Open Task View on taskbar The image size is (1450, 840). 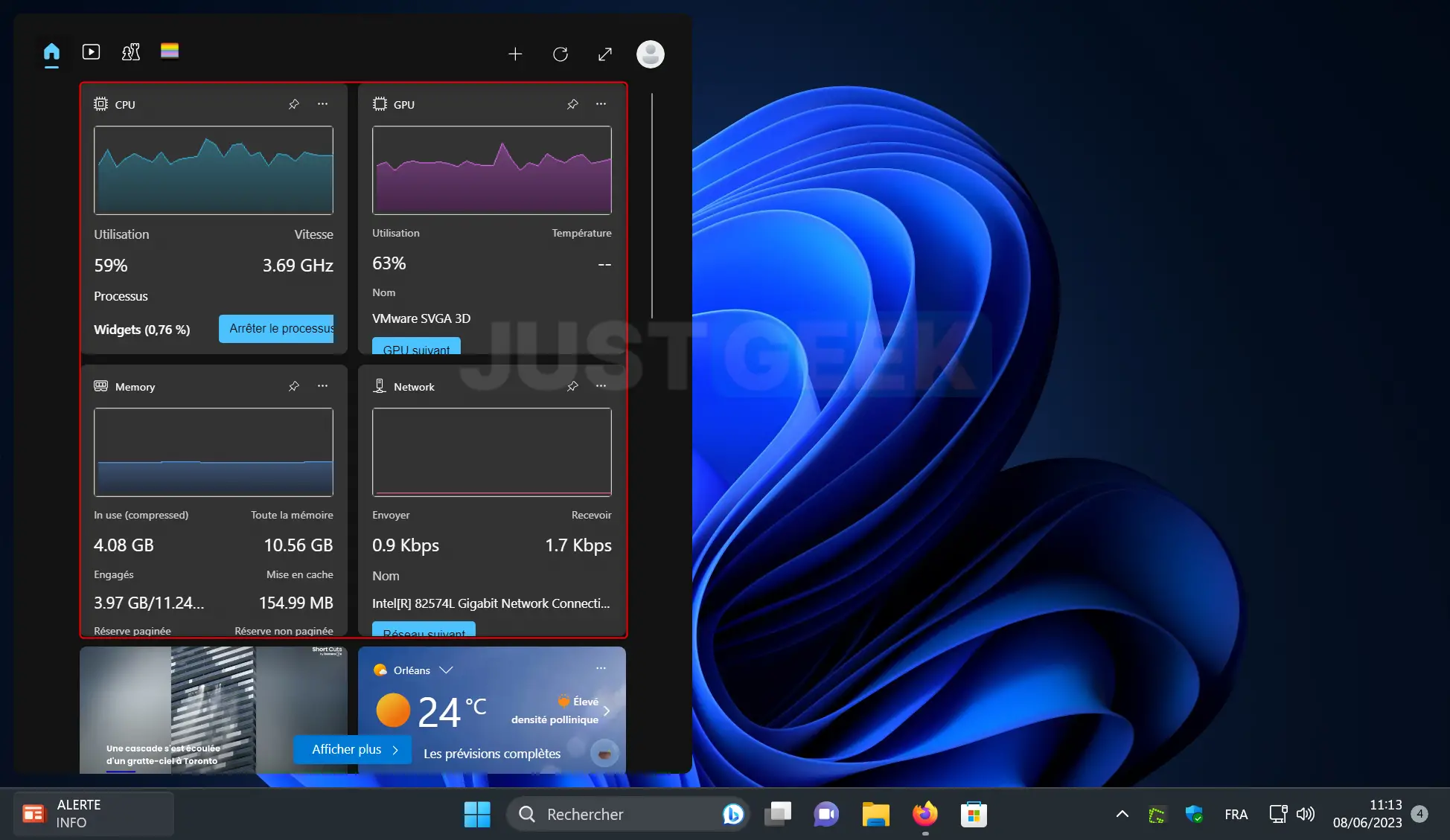pos(778,814)
